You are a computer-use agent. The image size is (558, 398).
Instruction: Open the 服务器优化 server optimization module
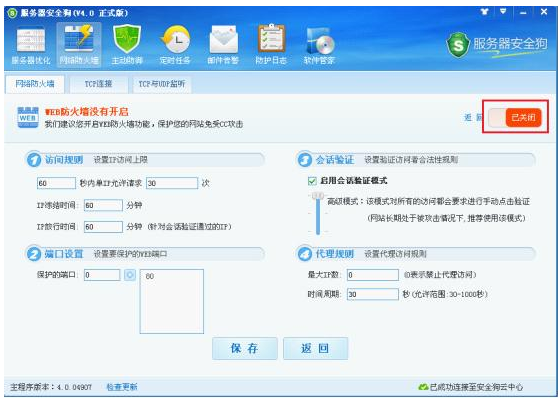(31, 45)
